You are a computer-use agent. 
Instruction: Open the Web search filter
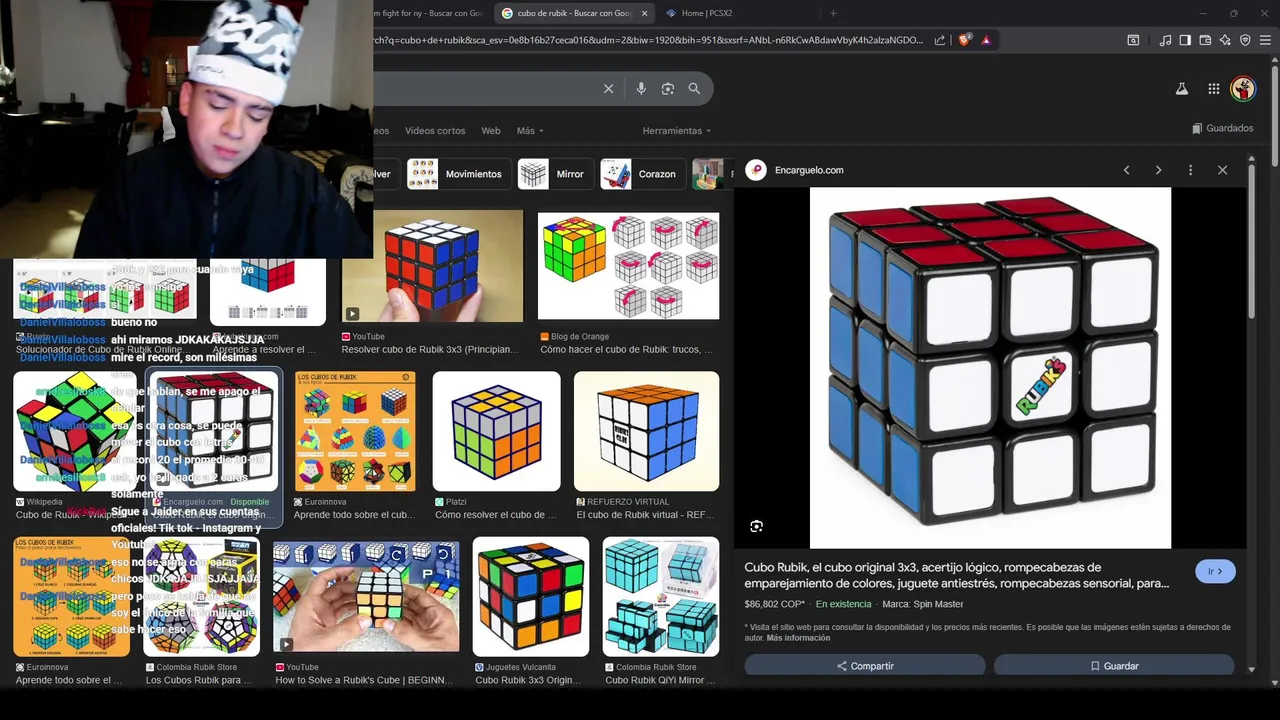click(491, 131)
